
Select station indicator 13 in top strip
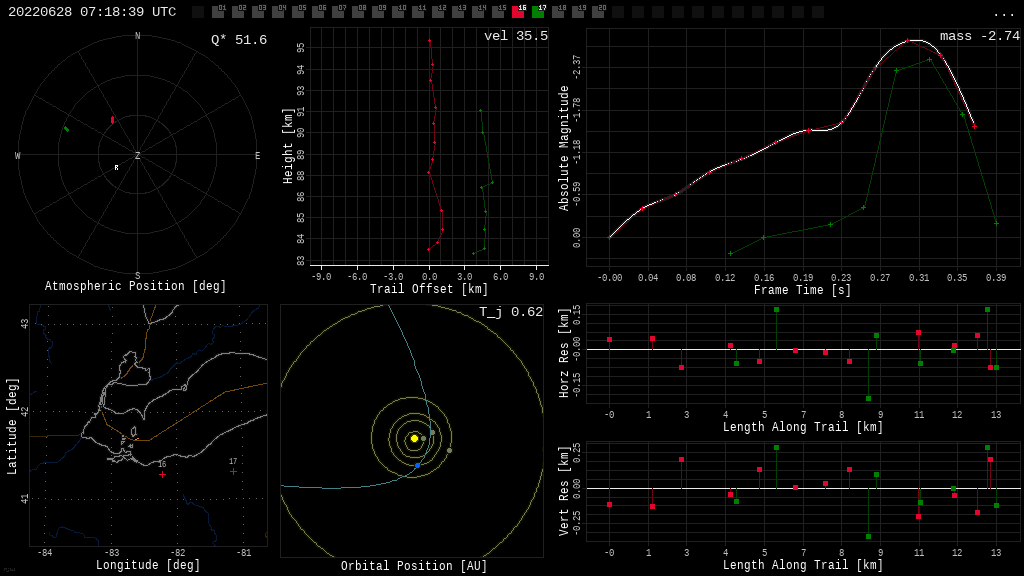pyautogui.click(x=458, y=11)
